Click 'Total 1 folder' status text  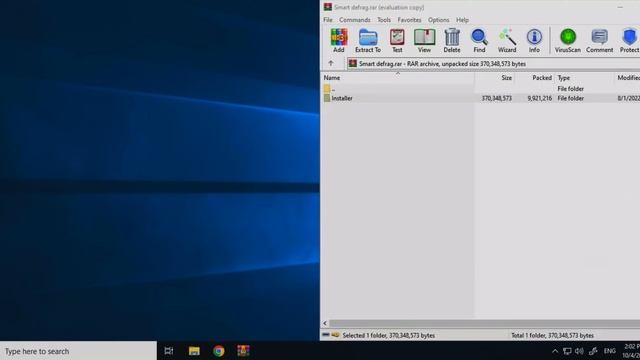(x=552, y=336)
